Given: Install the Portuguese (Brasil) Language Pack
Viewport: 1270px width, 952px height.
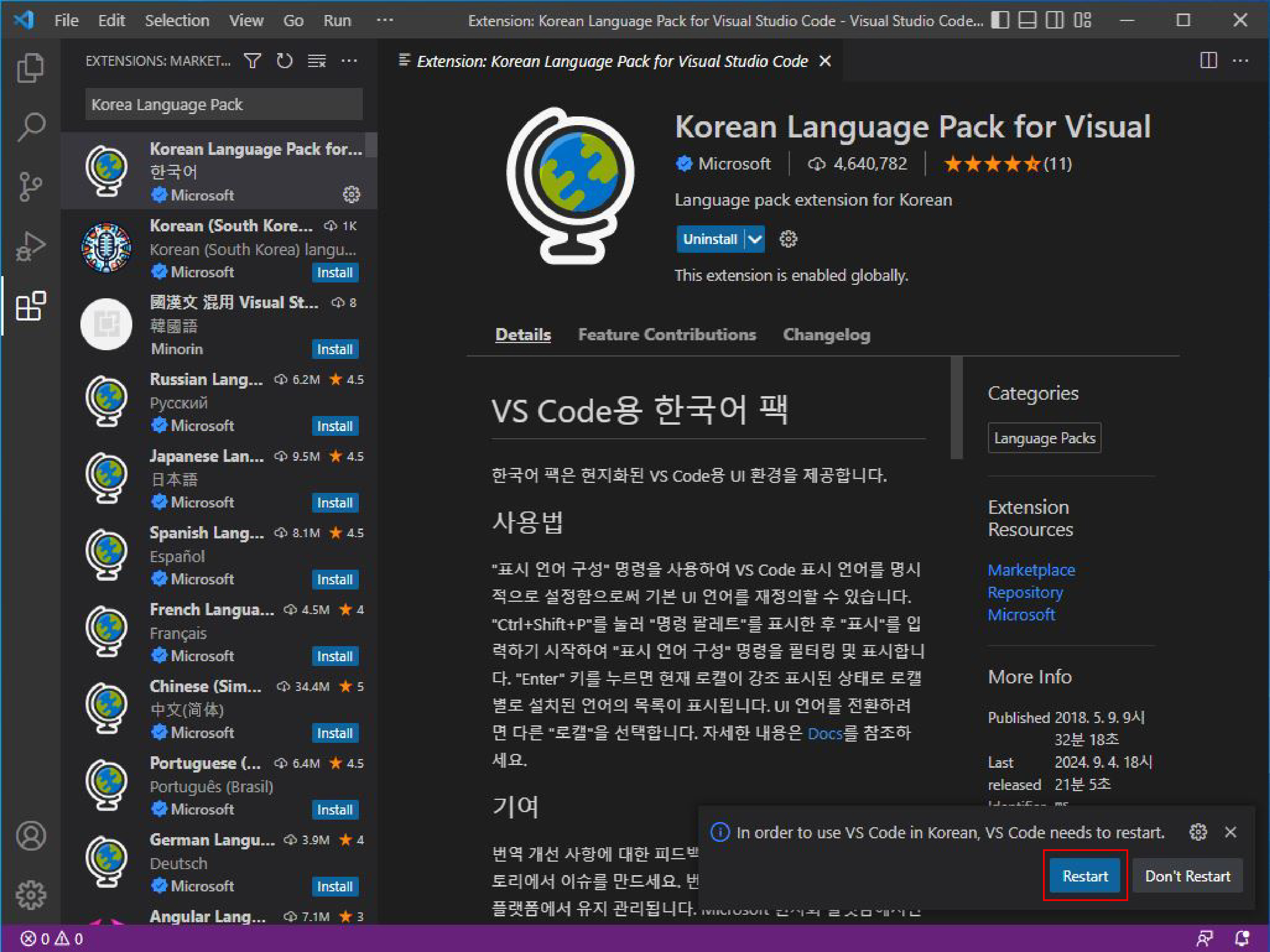Looking at the screenshot, I should [335, 810].
